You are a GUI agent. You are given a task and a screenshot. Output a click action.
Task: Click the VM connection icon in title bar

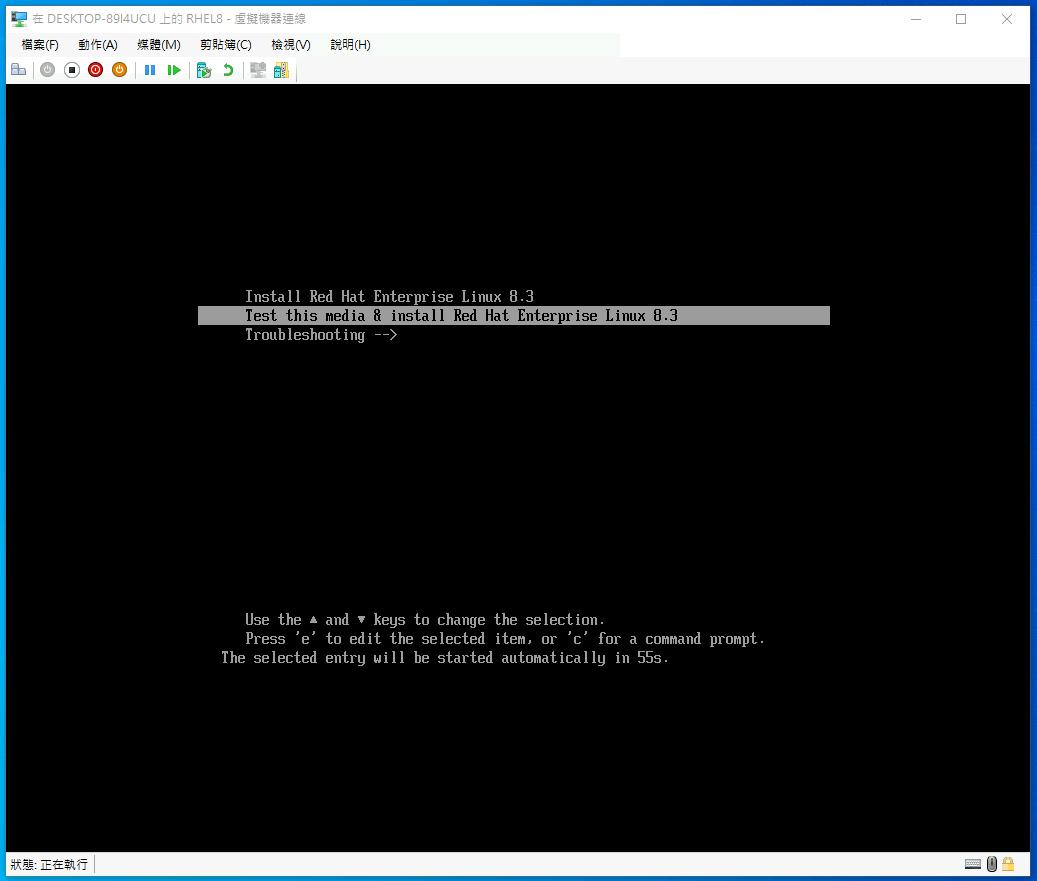pyautogui.click(x=19, y=19)
